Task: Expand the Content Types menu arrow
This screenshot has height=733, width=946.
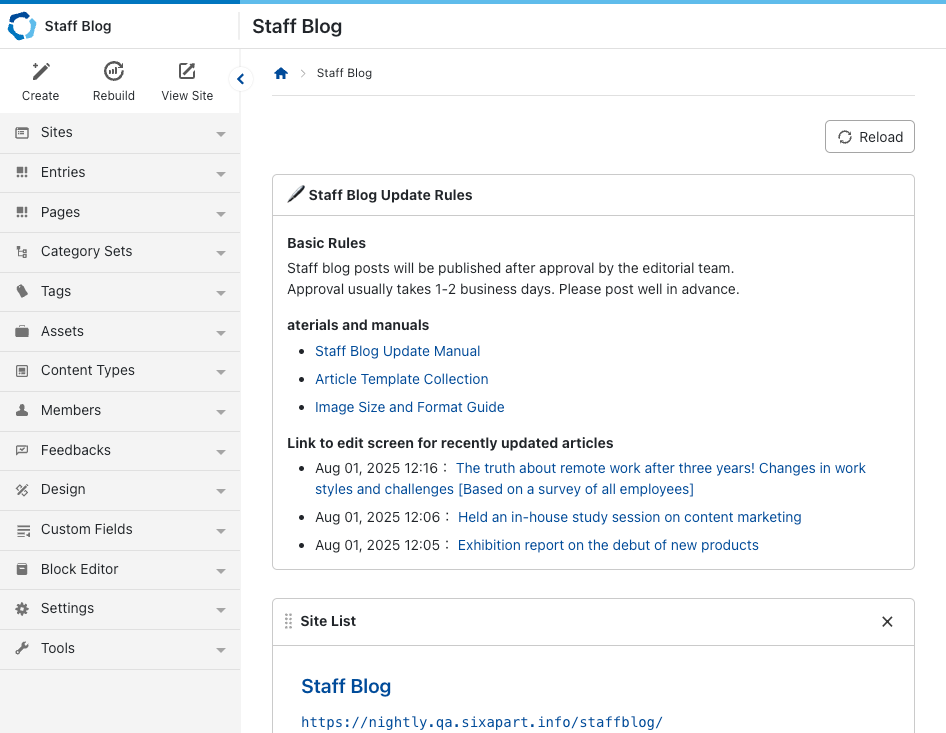Action: 221,372
